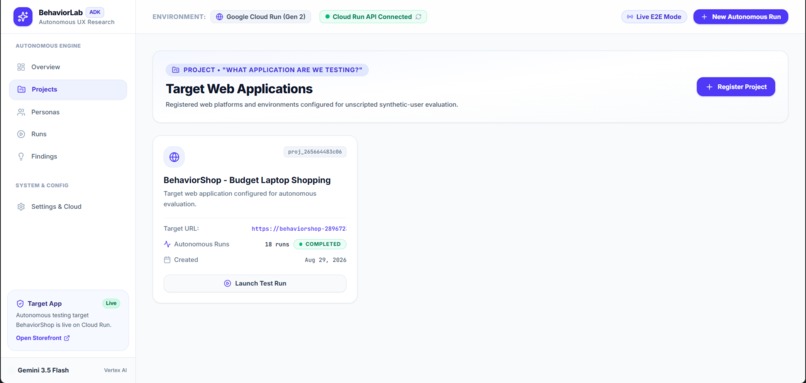The width and height of the screenshot is (806, 383).
Task: Open the Runs page
Action: pos(68,134)
